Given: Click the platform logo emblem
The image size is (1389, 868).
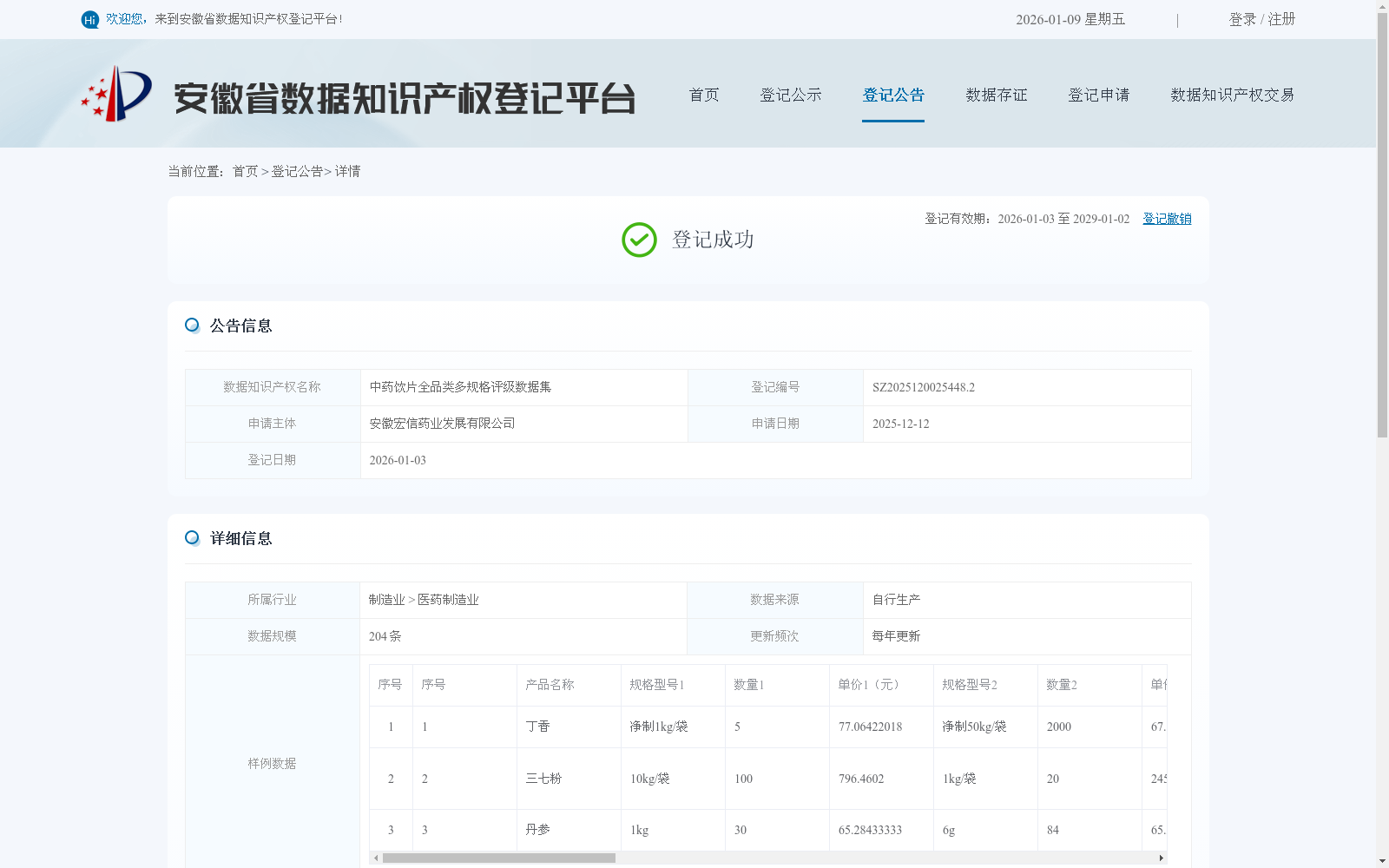Looking at the screenshot, I should 116,94.
